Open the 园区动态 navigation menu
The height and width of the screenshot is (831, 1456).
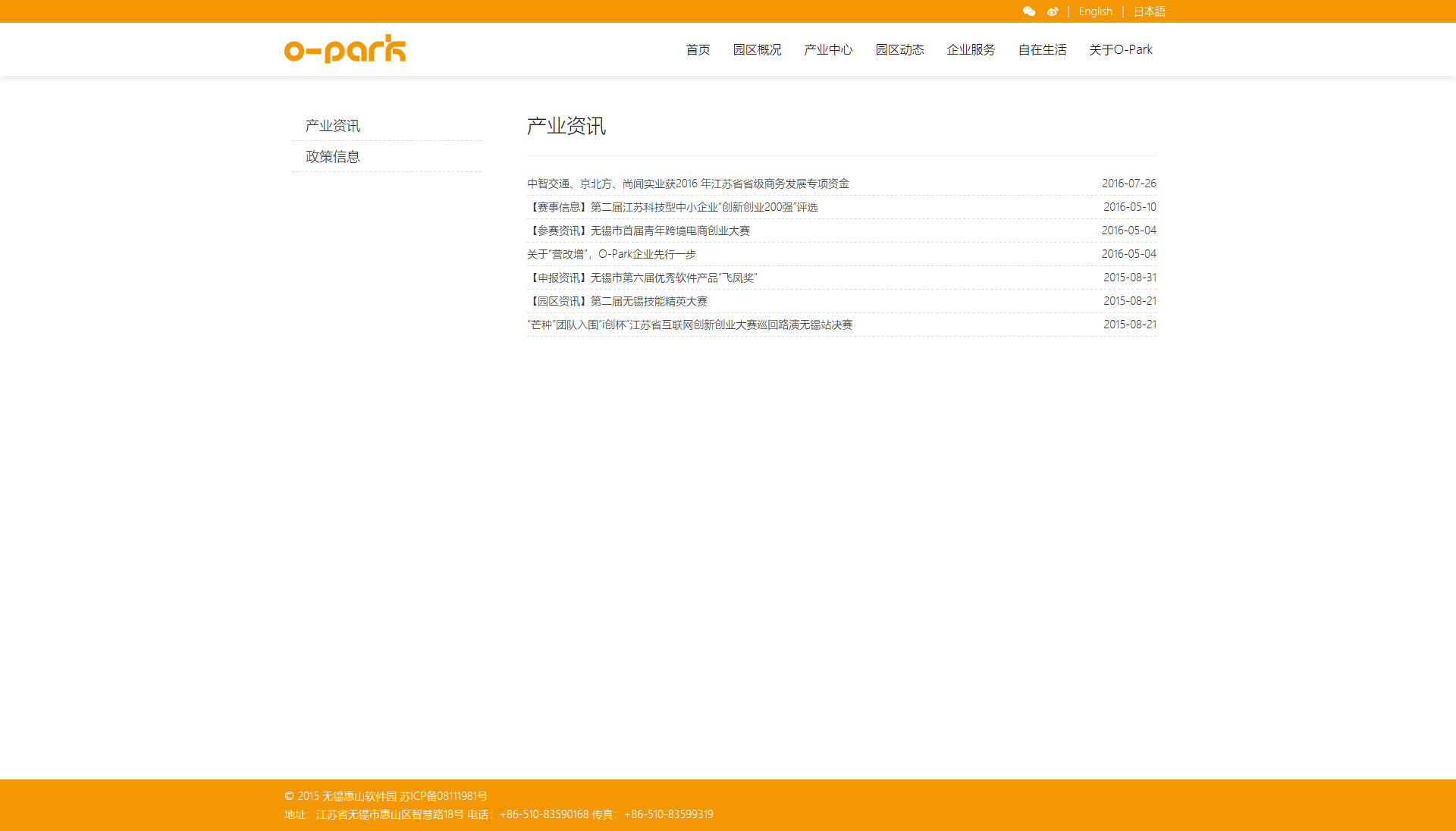(x=899, y=49)
